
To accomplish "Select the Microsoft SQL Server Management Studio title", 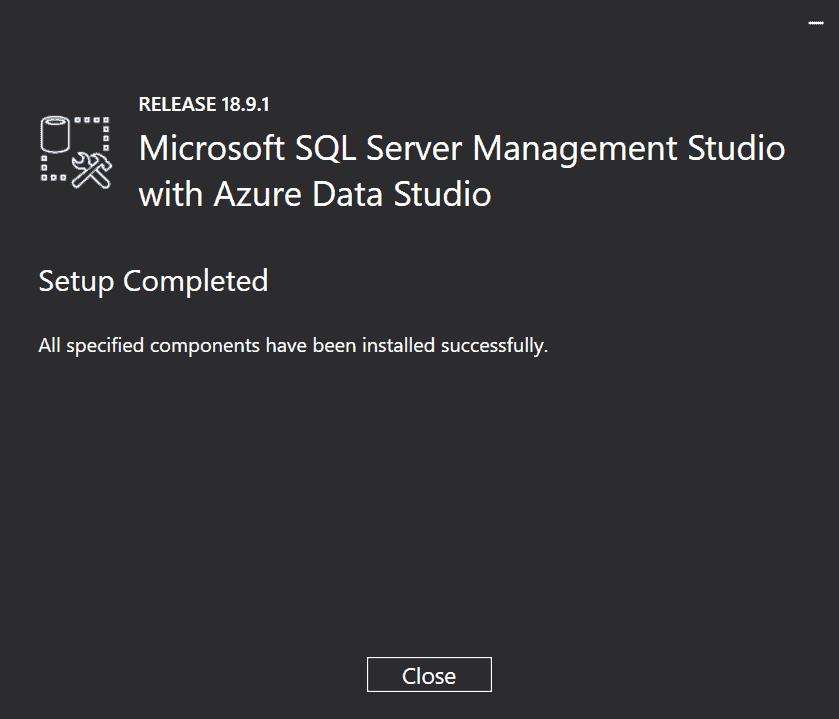I will (x=462, y=148).
